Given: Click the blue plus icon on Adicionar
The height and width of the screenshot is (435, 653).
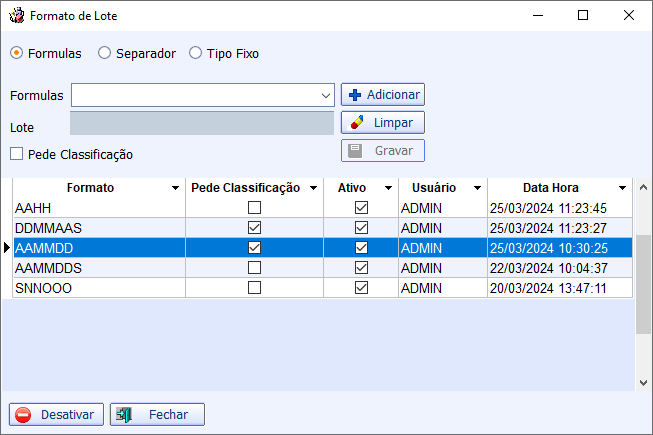Looking at the screenshot, I should coord(354,95).
